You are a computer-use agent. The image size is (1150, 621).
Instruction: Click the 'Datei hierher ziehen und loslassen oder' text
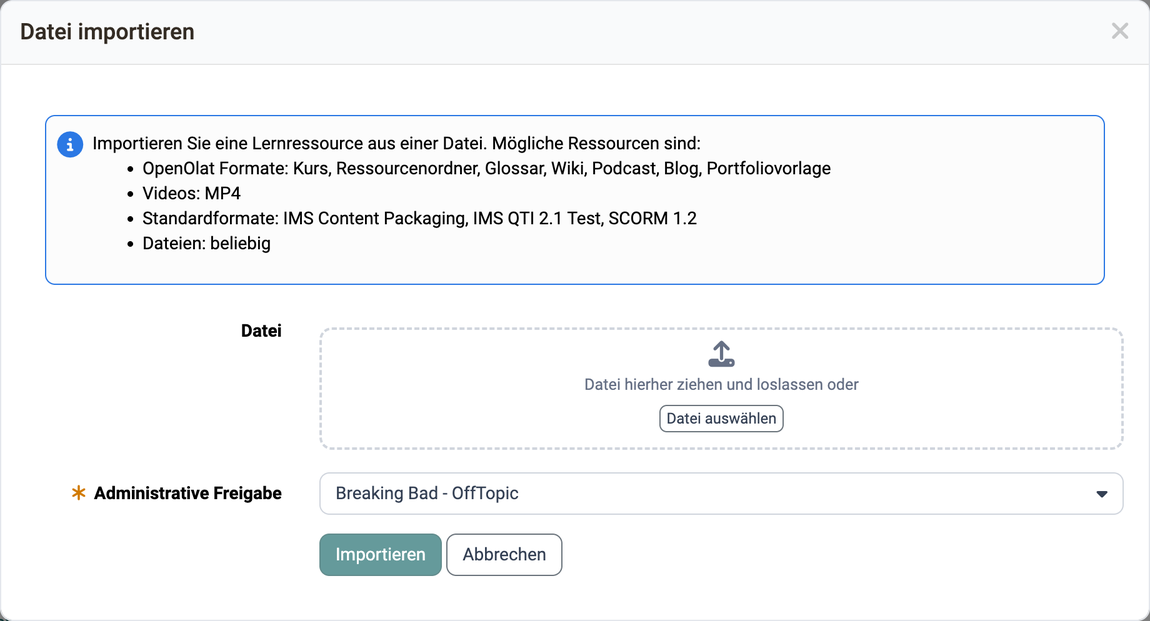click(x=721, y=384)
